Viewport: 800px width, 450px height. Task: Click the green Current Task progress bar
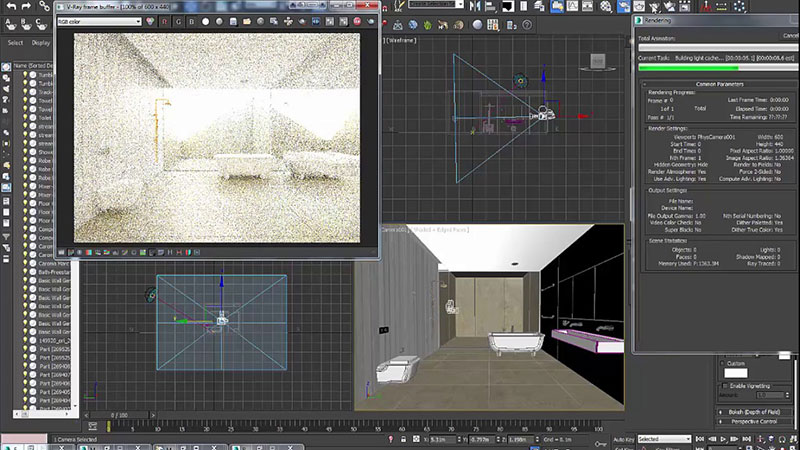click(718, 67)
